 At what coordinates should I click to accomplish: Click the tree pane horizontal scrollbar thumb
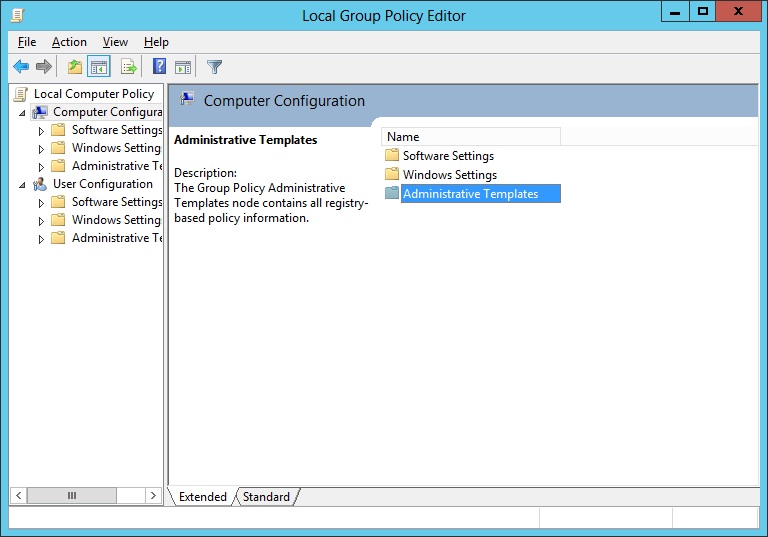coord(72,495)
